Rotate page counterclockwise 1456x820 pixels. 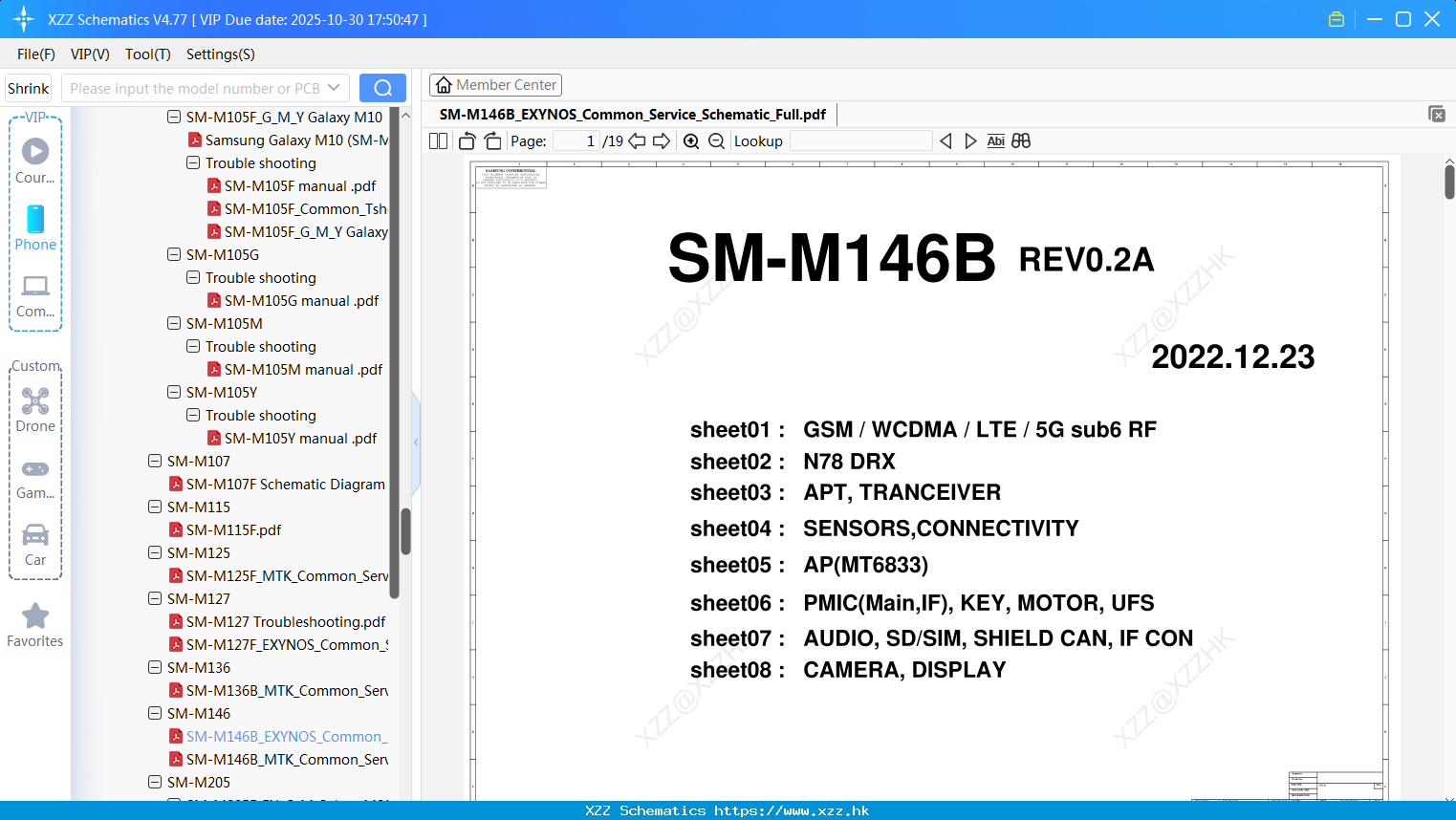(x=467, y=141)
